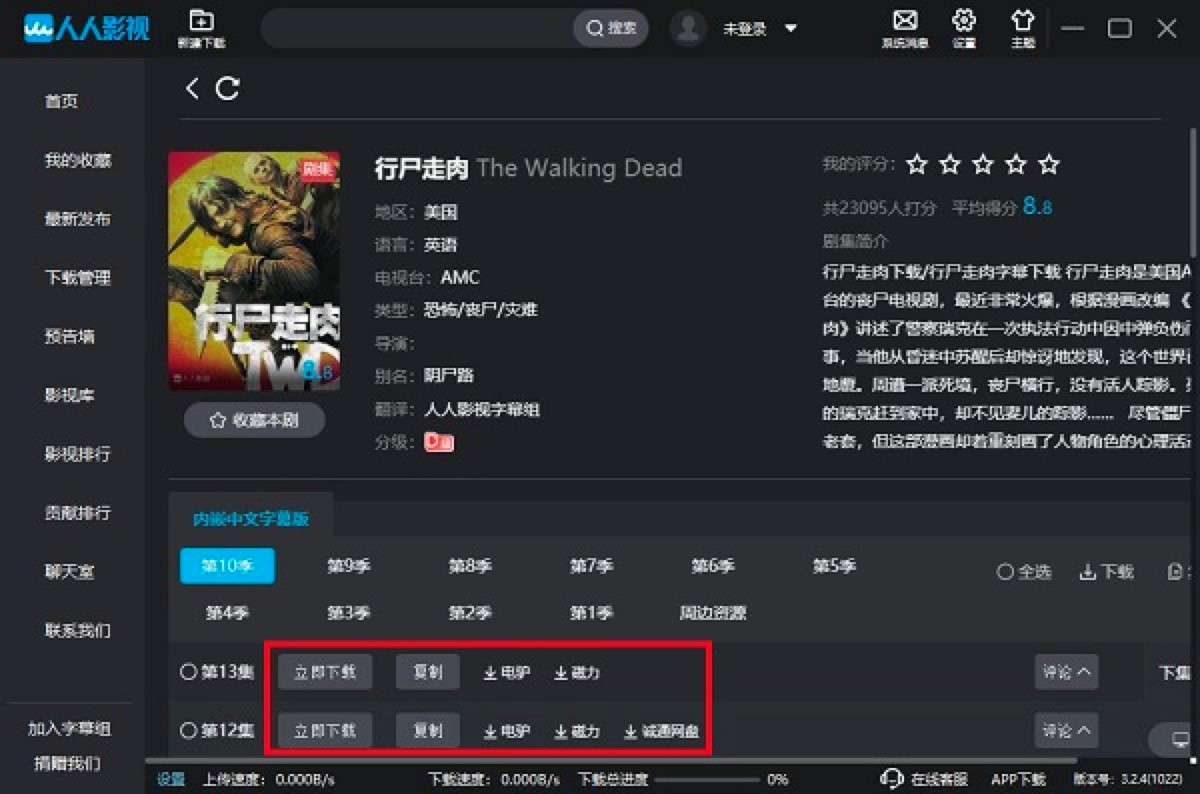Select season 第2季
The width and height of the screenshot is (1200, 794).
[470, 612]
